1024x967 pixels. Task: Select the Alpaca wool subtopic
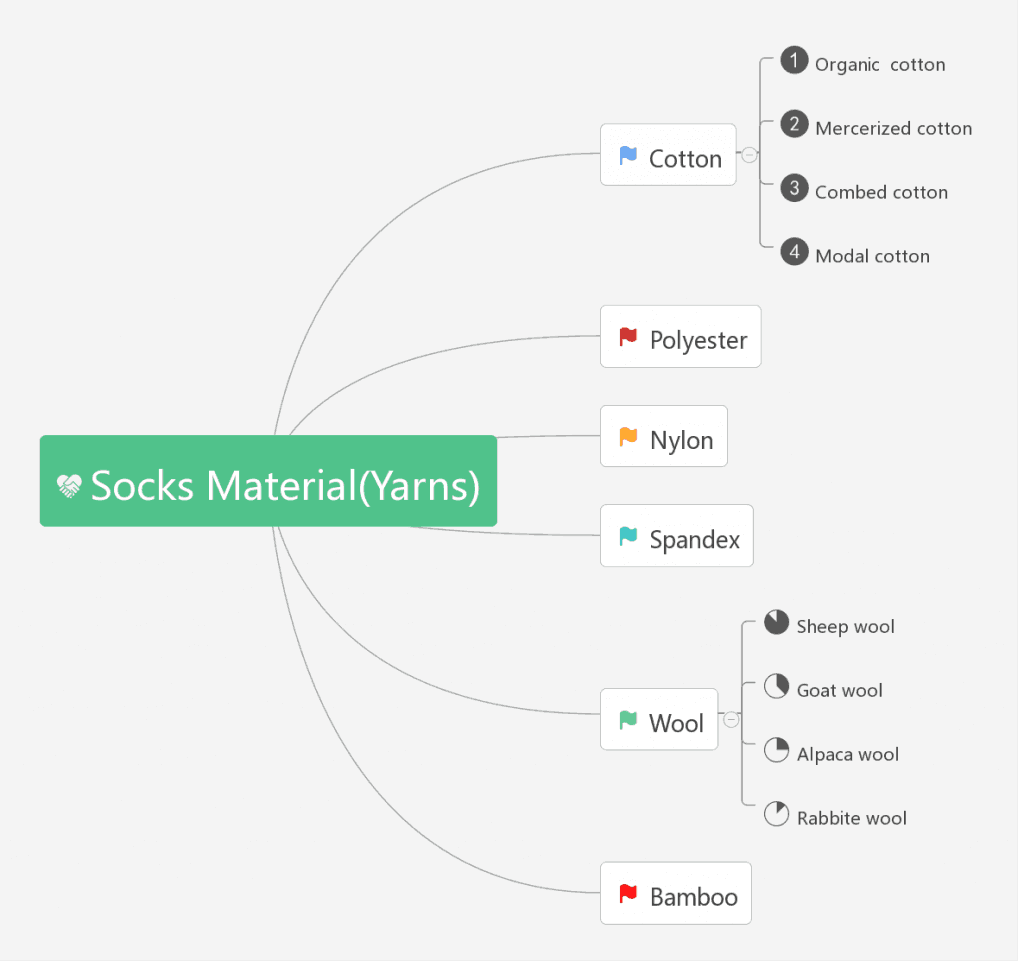[x=847, y=754]
